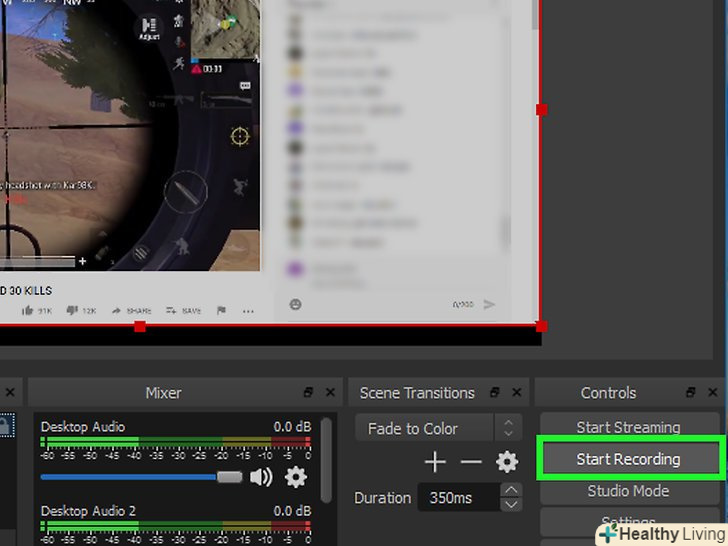728x546 pixels.
Task: Close the Controls panel
Action: (713, 392)
